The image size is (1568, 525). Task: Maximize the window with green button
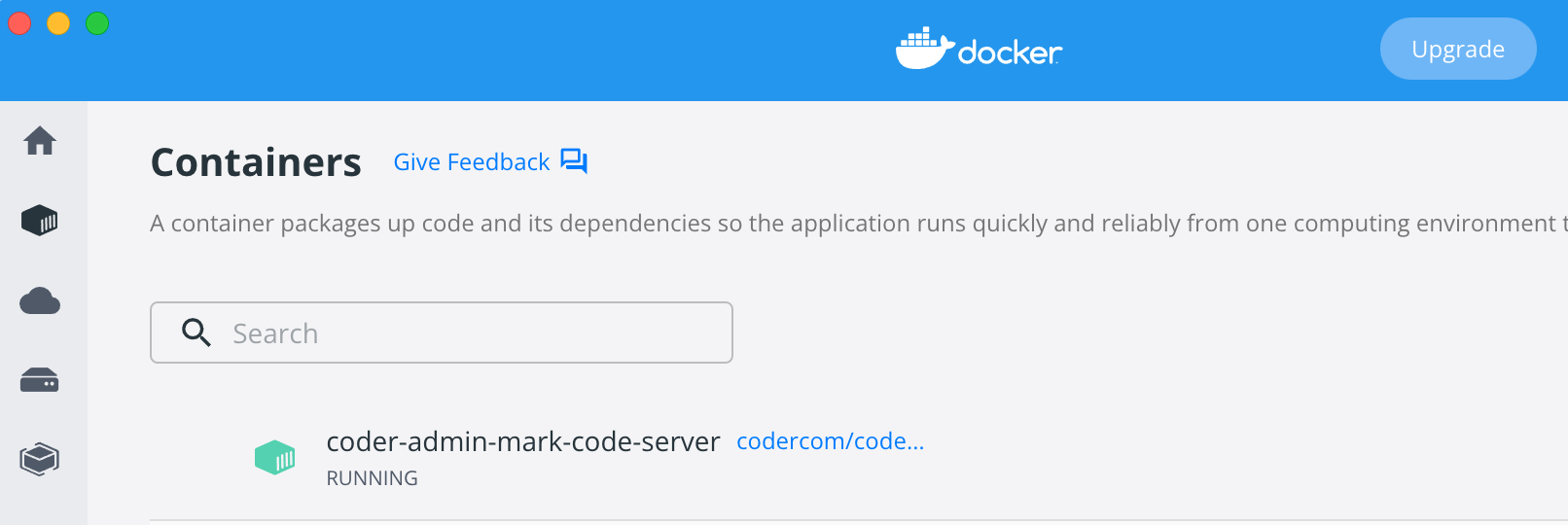[x=97, y=23]
